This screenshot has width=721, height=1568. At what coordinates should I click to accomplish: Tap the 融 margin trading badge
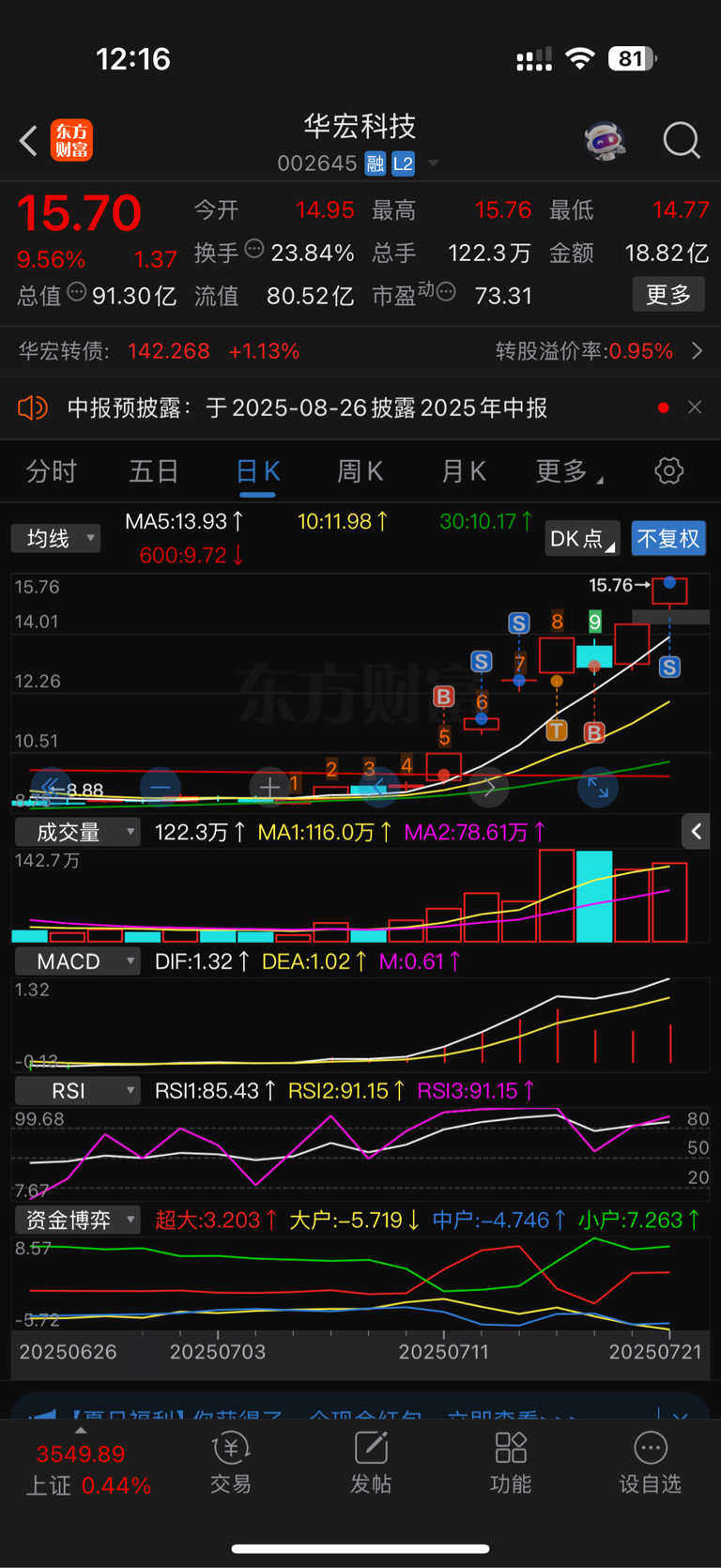(x=376, y=163)
